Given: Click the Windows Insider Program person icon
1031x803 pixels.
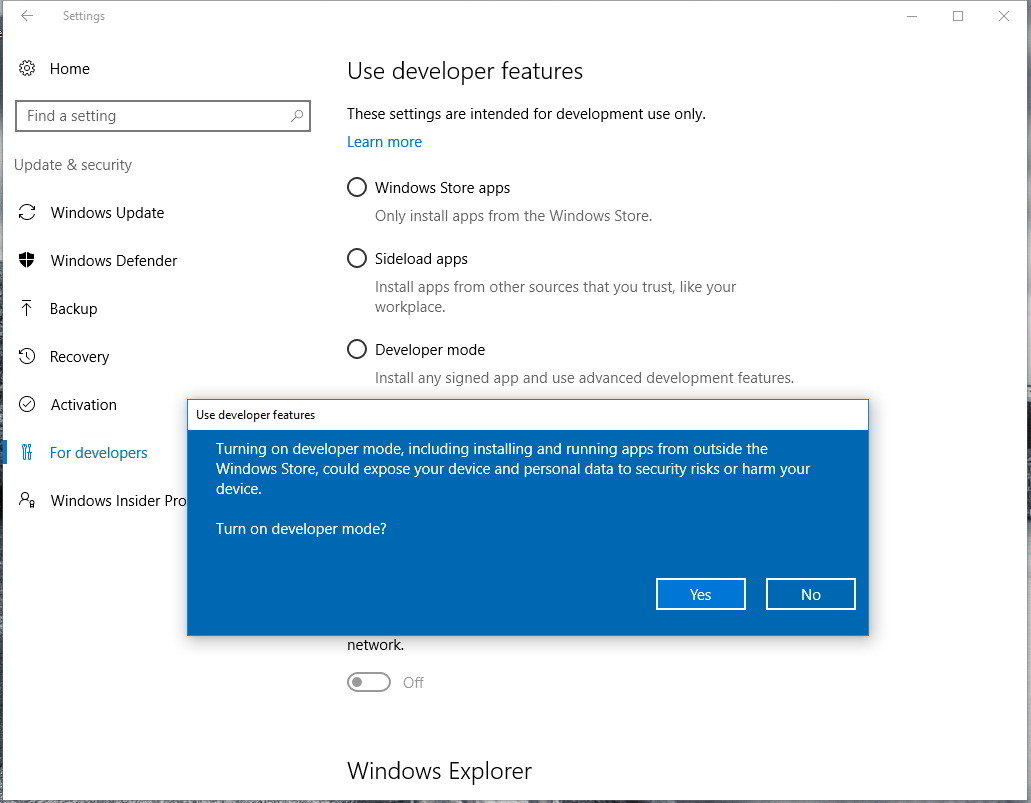Looking at the screenshot, I should click(x=26, y=500).
